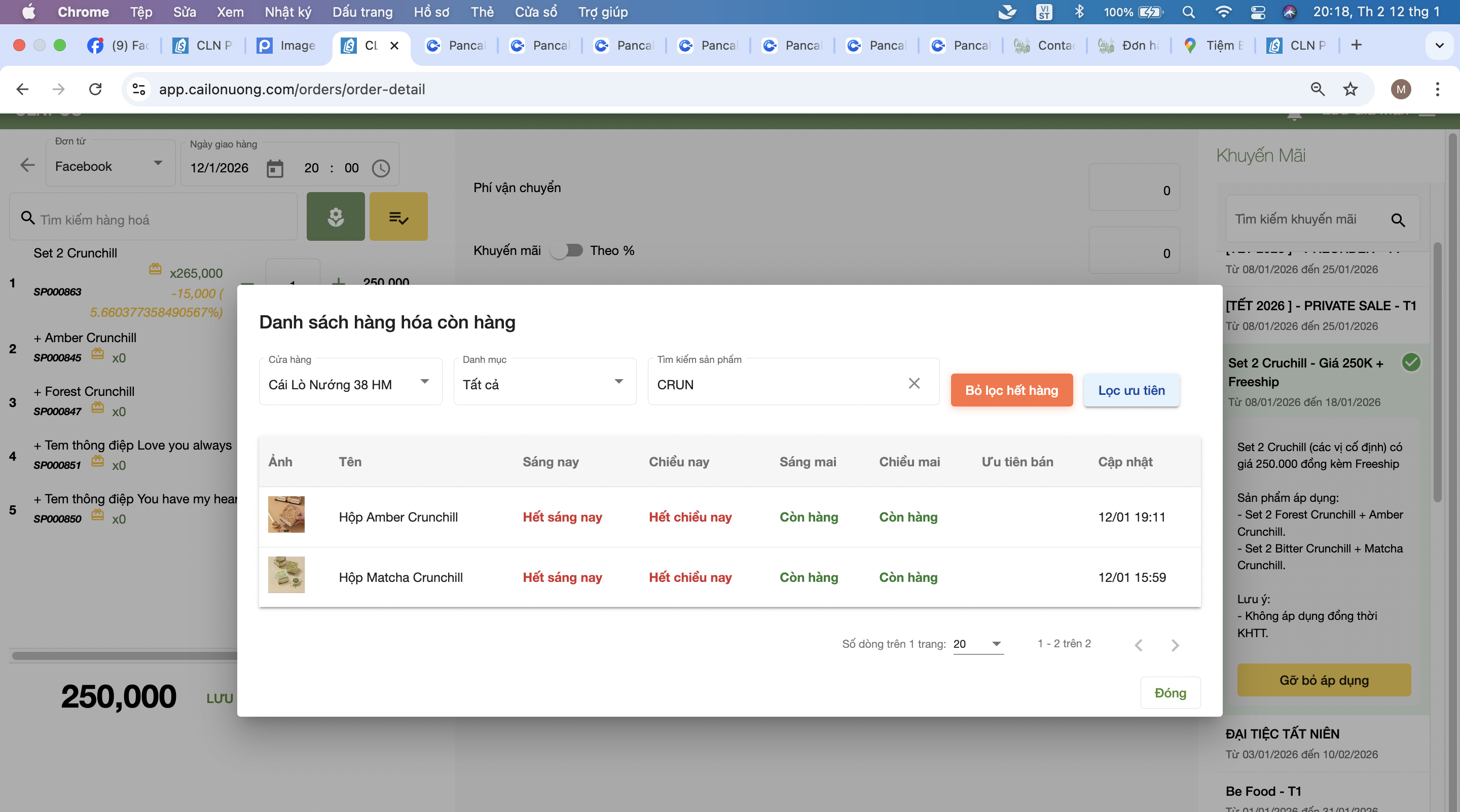Image resolution: width=1460 pixels, height=812 pixels.
Task: Click the yellow checklist icon button
Action: [x=398, y=217]
